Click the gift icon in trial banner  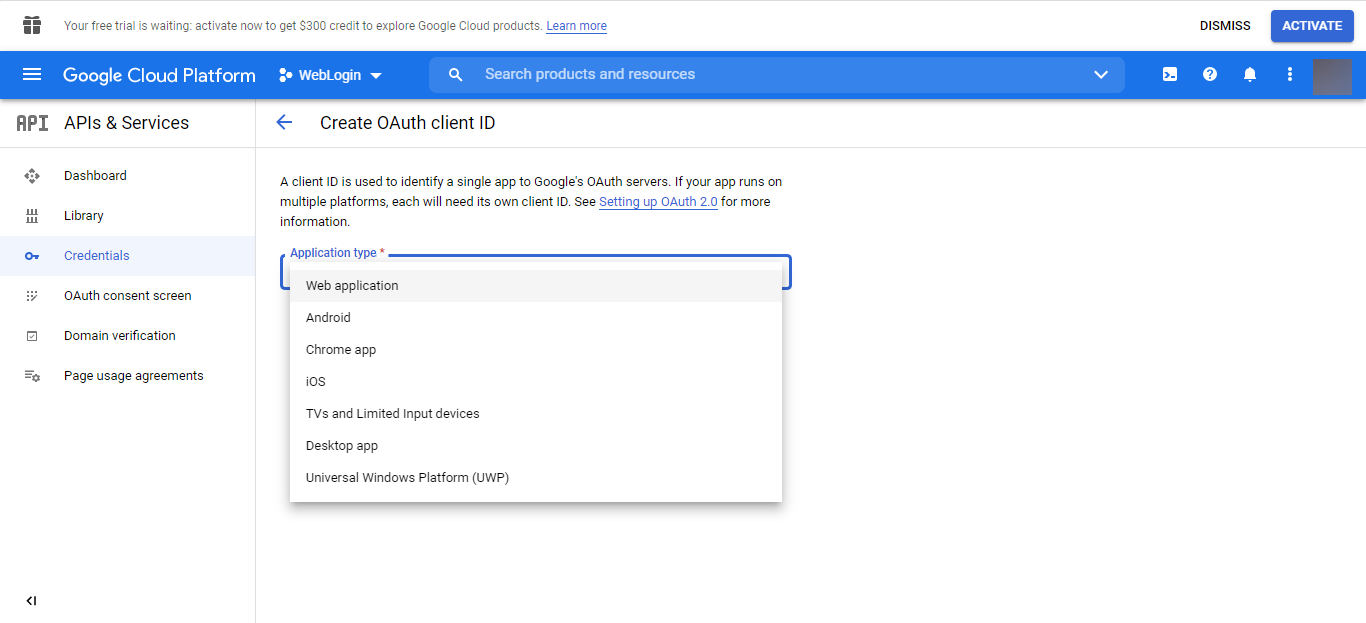pos(32,25)
